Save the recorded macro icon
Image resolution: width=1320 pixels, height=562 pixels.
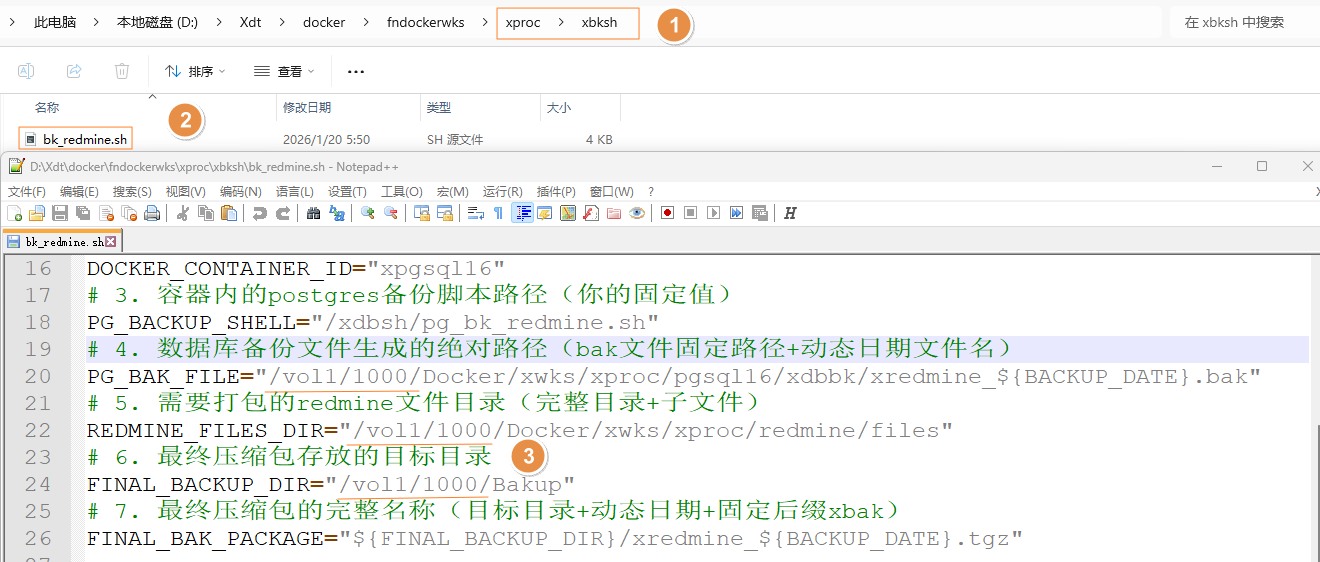pos(759,213)
